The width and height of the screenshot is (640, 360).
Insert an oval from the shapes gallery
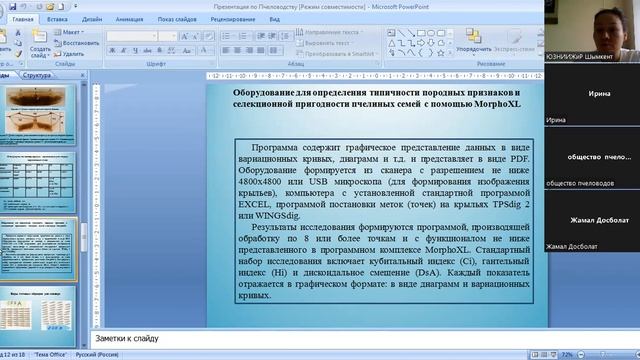tap(431, 33)
